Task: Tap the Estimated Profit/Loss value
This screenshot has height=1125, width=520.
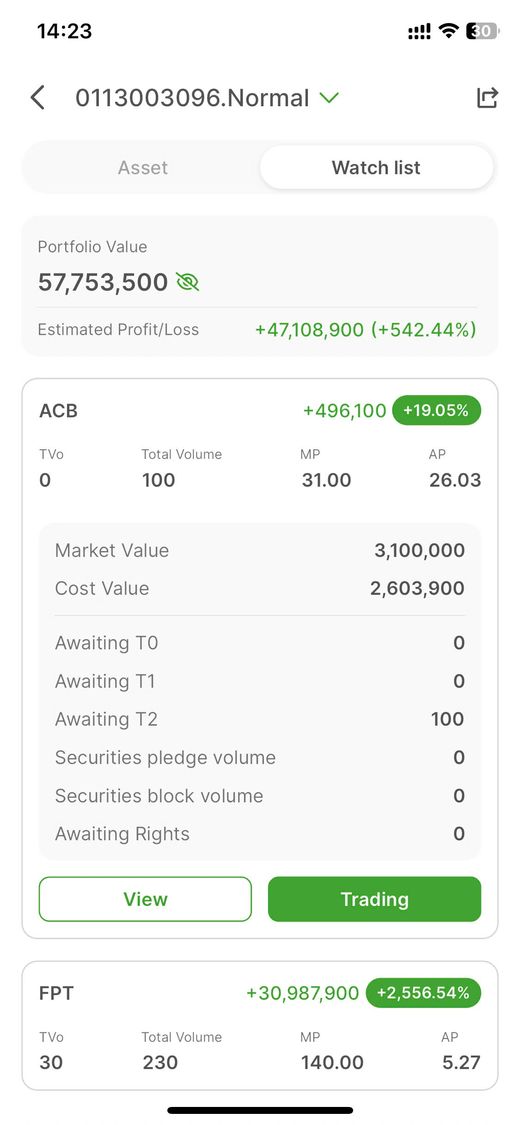Action: [366, 330]
